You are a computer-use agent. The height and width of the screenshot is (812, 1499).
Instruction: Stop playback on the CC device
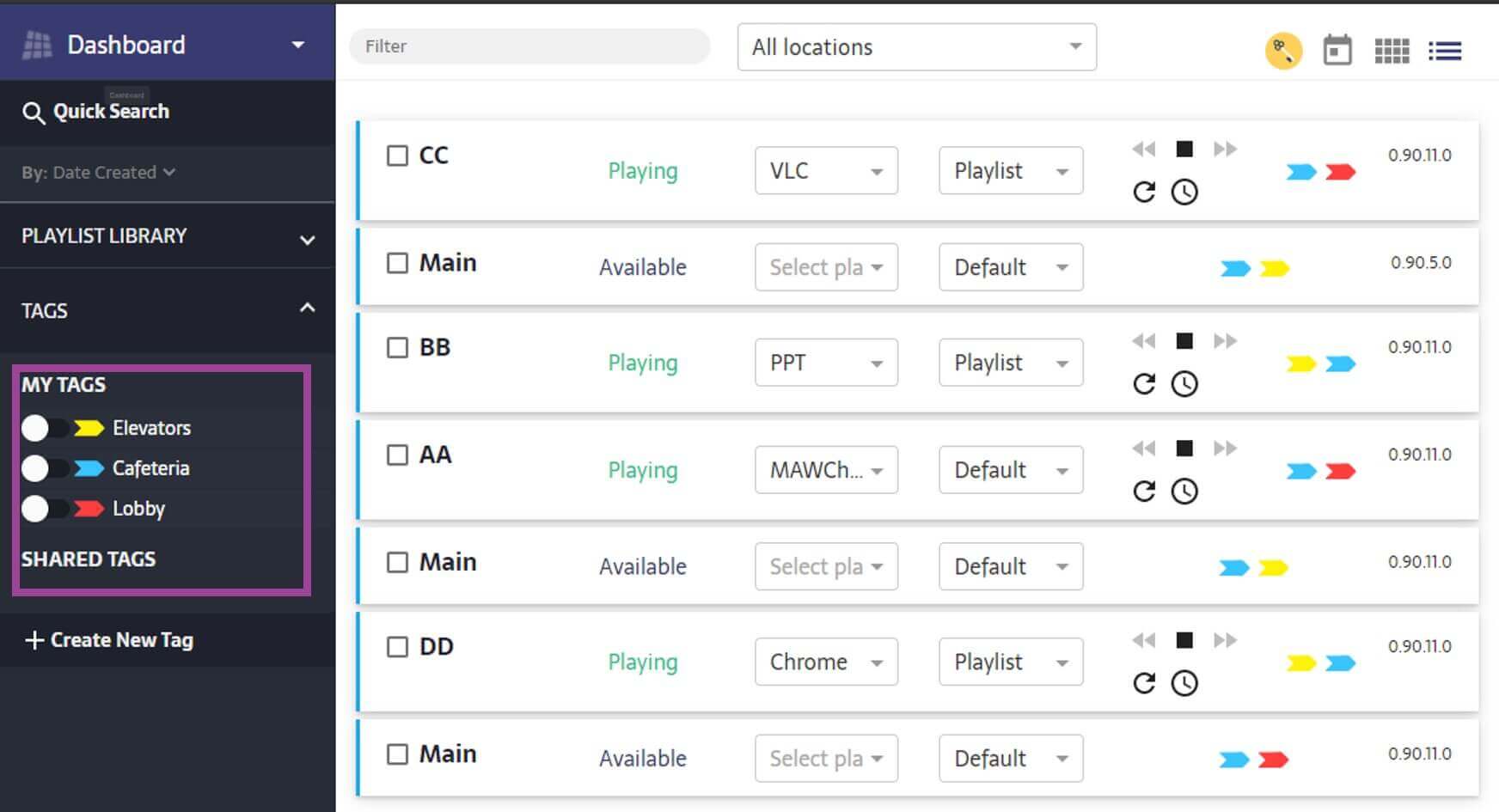(x=1184, y=149)
